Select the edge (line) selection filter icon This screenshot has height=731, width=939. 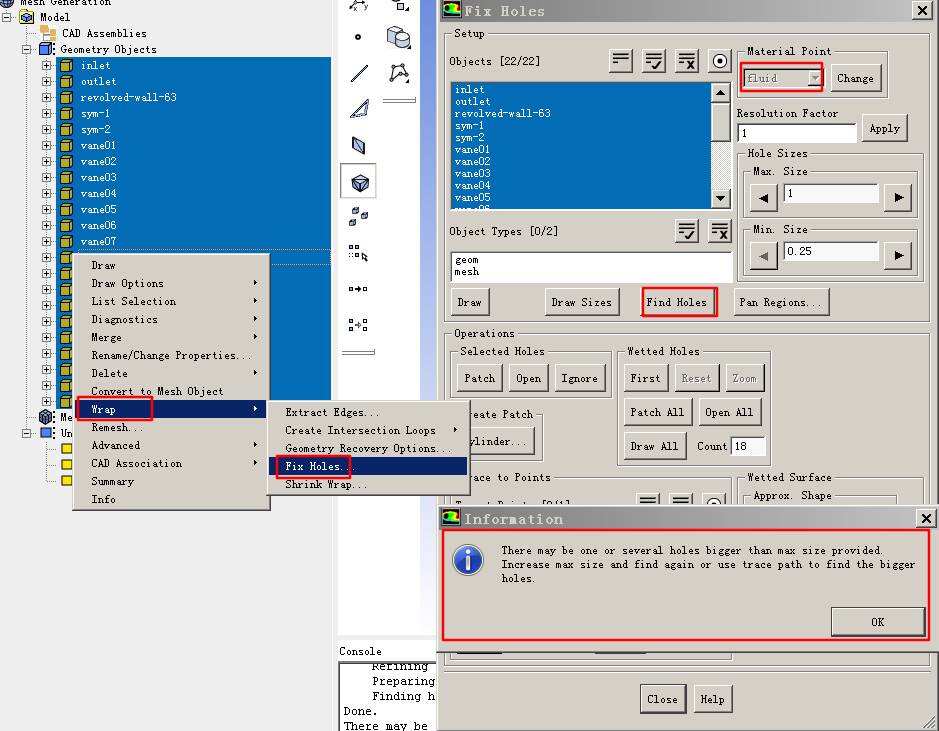pyautogui.click(x=359, y=73)
